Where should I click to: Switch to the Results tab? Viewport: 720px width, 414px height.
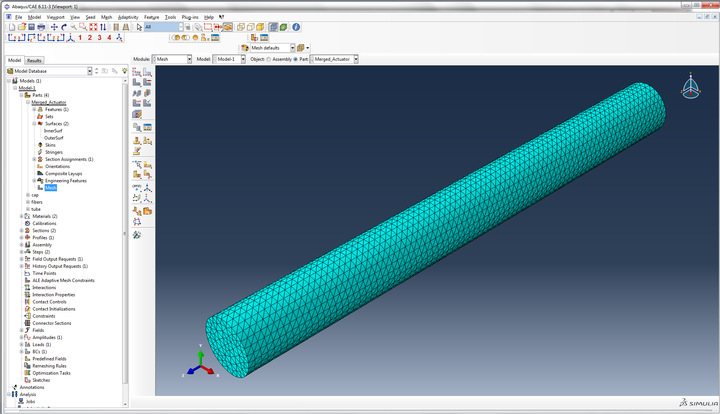(34, 61)
